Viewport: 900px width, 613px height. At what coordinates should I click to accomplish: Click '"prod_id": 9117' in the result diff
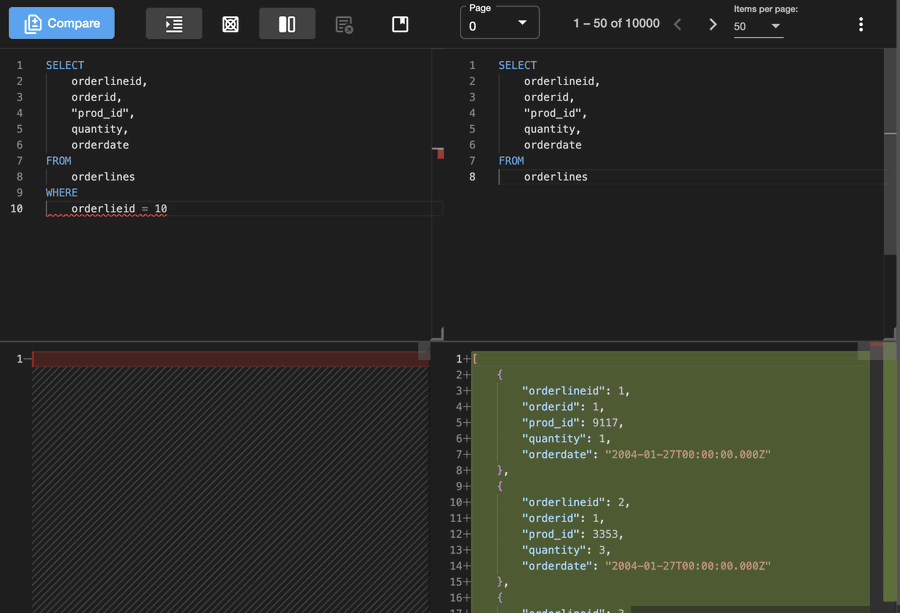tap(569, 422)
